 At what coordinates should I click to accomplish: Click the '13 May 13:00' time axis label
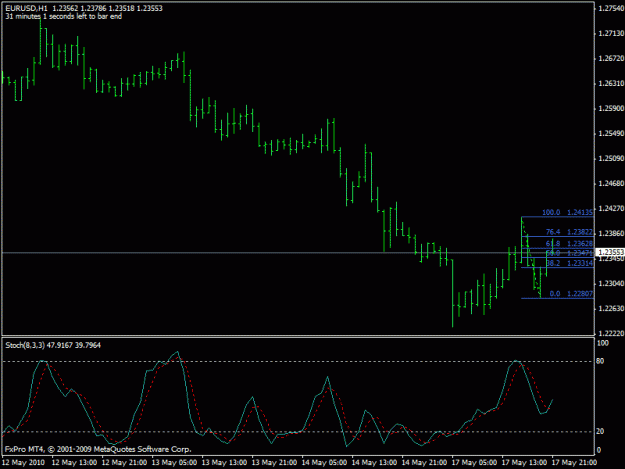tap(224, 463)
